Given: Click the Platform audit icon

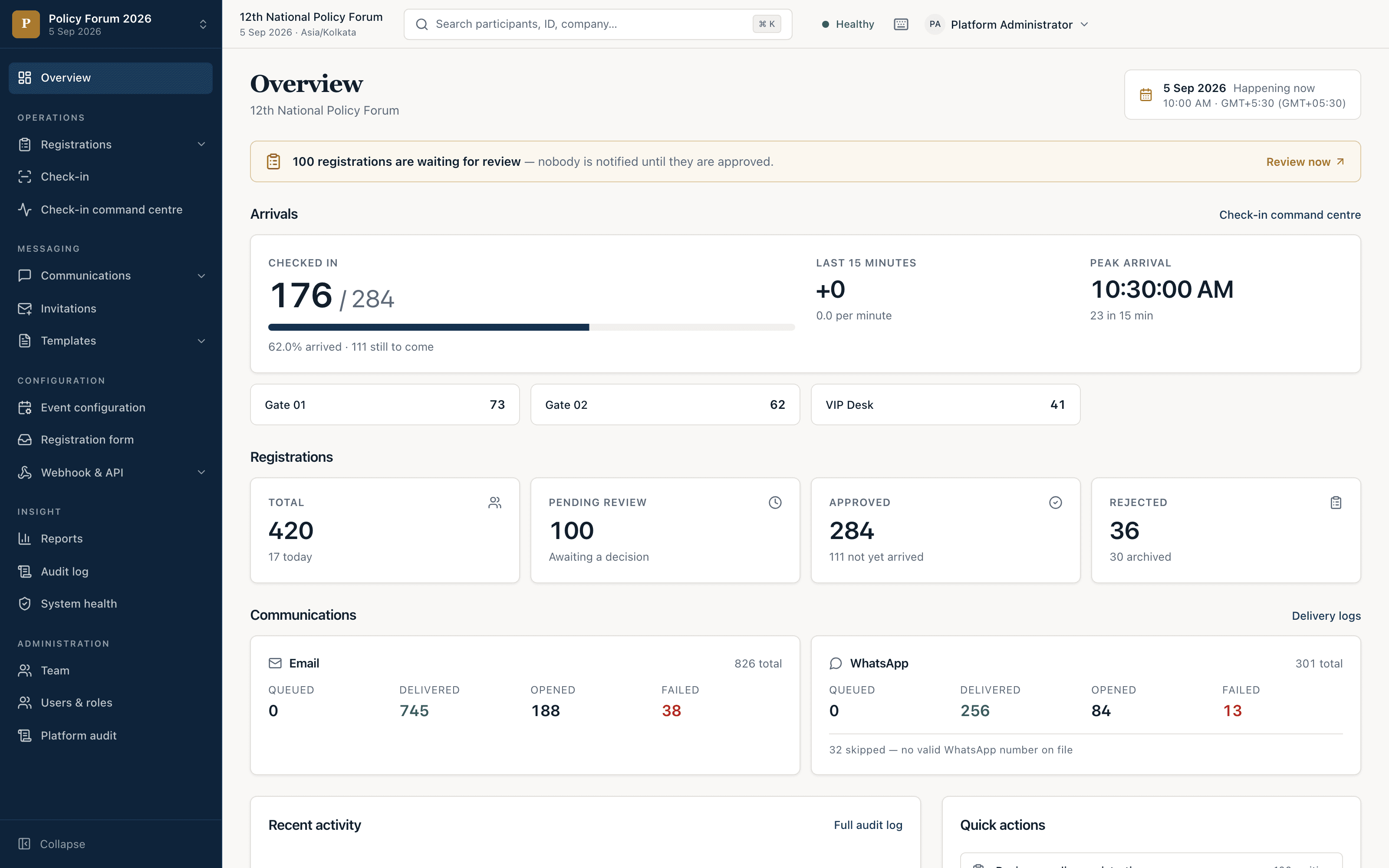Looking at the screenshot, I should 25,735.
